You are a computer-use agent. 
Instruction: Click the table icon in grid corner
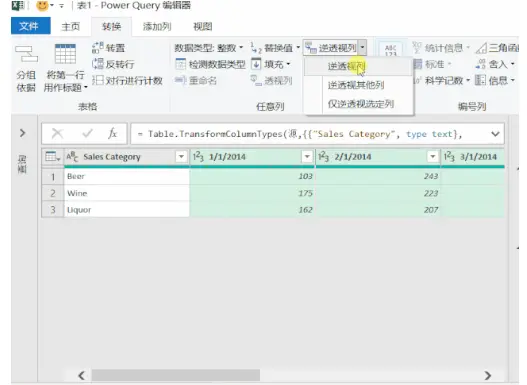point(52,157)
